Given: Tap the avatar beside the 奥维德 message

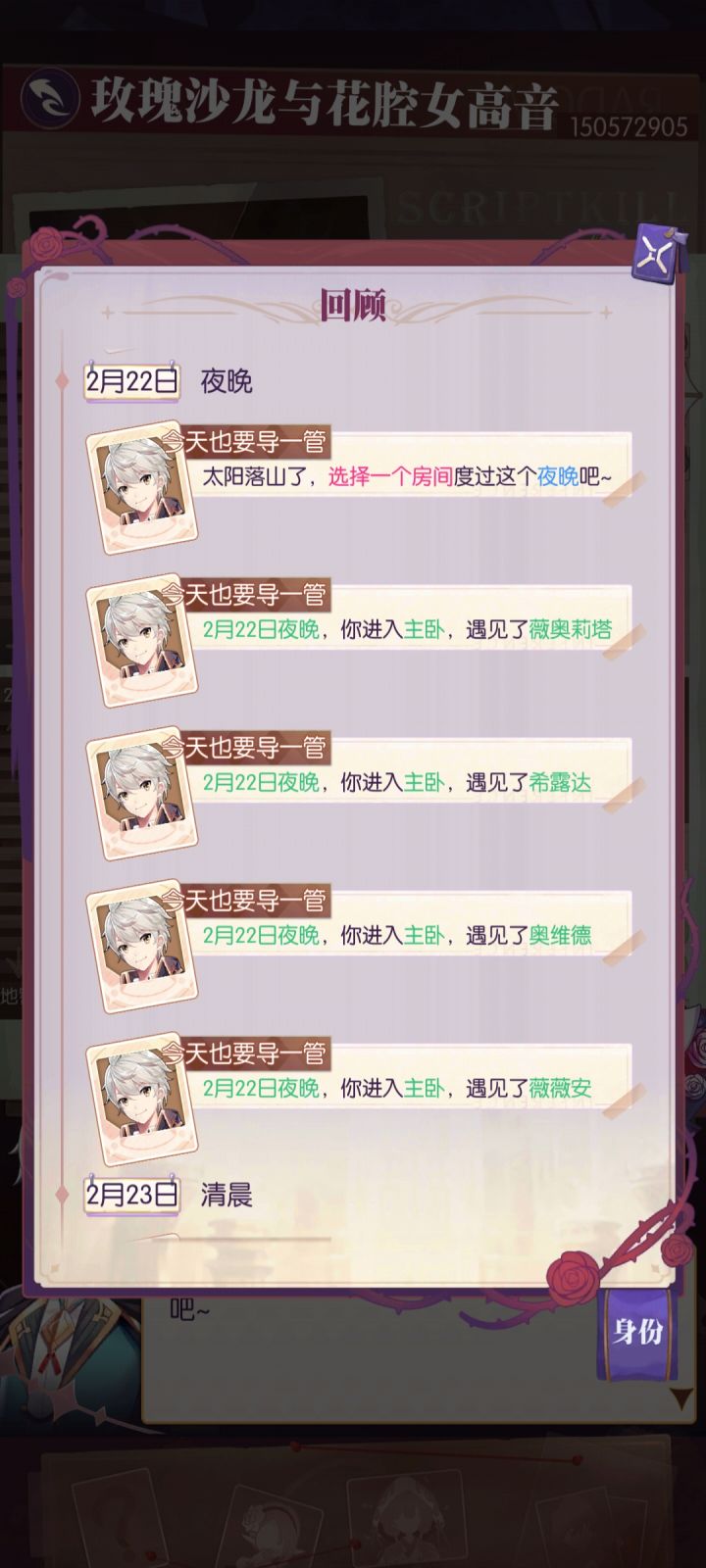Looking at the screenshot, I should point(143,946).
